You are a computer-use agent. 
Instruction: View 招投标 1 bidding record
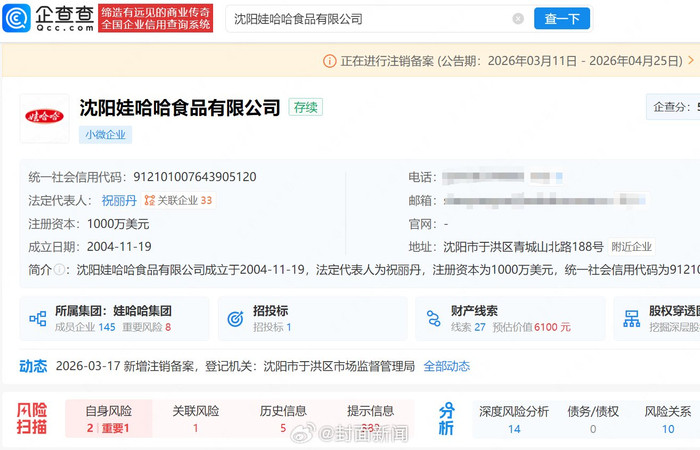(272, 327)
